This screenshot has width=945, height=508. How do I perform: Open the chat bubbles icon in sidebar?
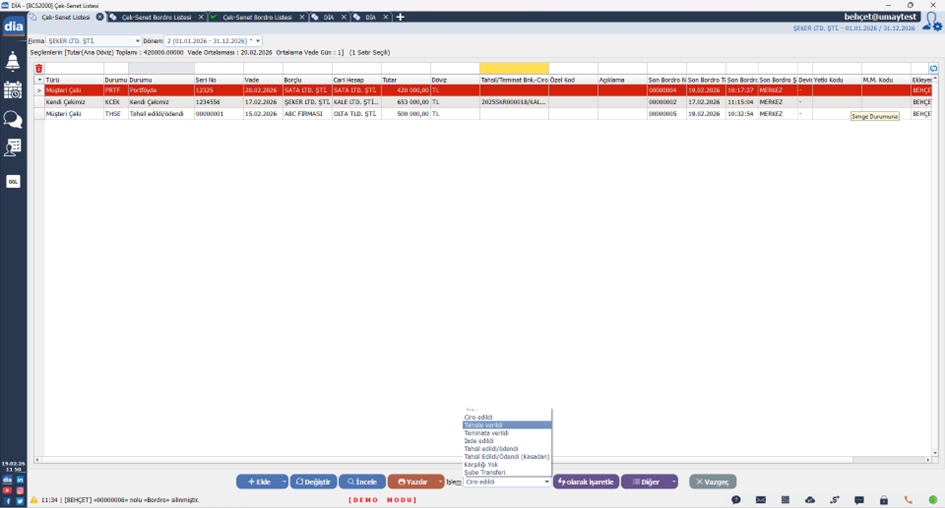[x=13, y=120]
